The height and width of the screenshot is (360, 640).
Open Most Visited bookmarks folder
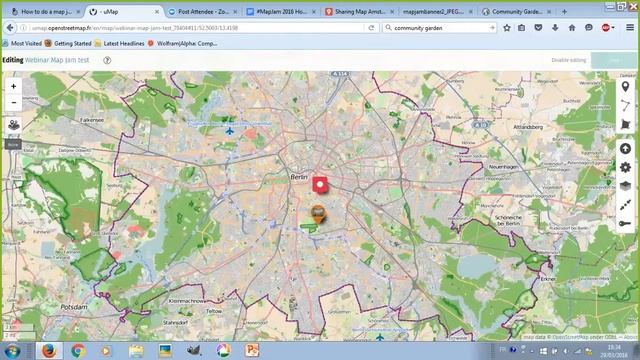tap(22, 43)
